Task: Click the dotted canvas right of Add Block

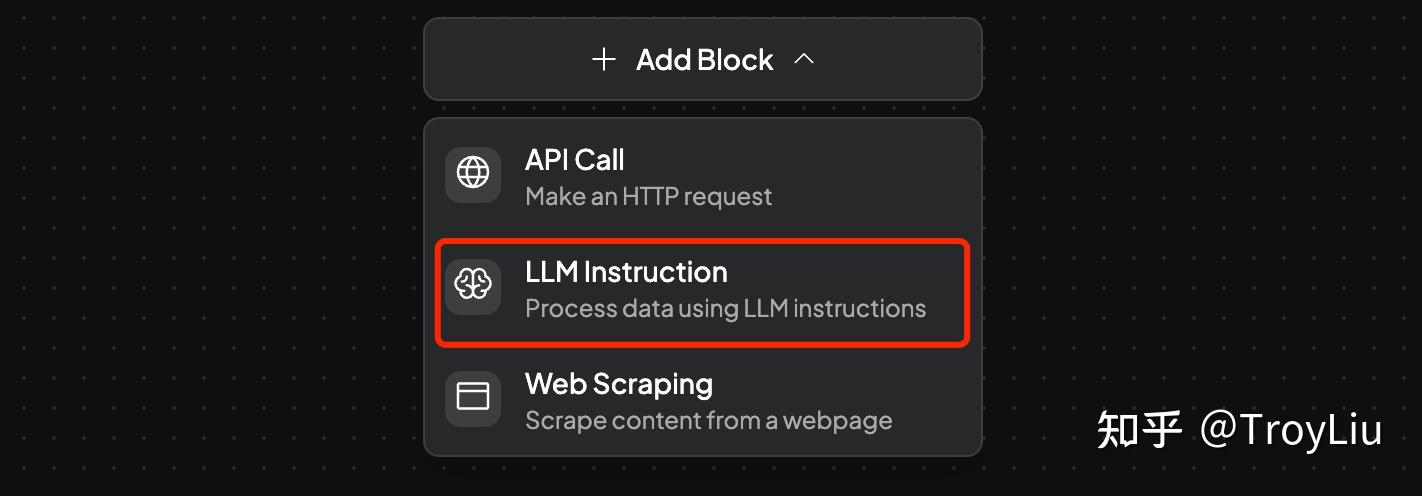Action: click(1200, 60)
